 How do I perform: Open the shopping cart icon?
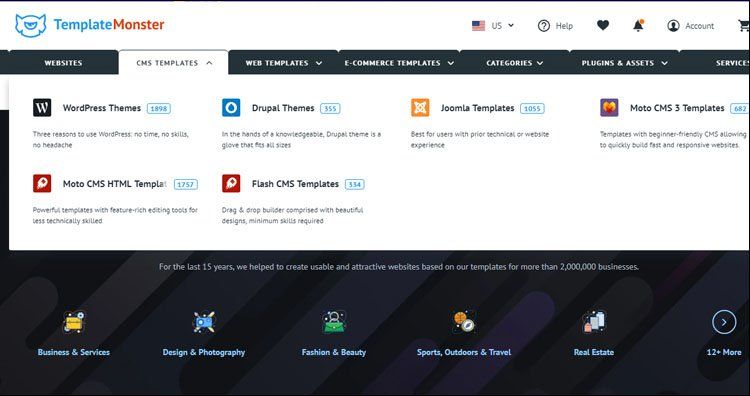(744, 26)
